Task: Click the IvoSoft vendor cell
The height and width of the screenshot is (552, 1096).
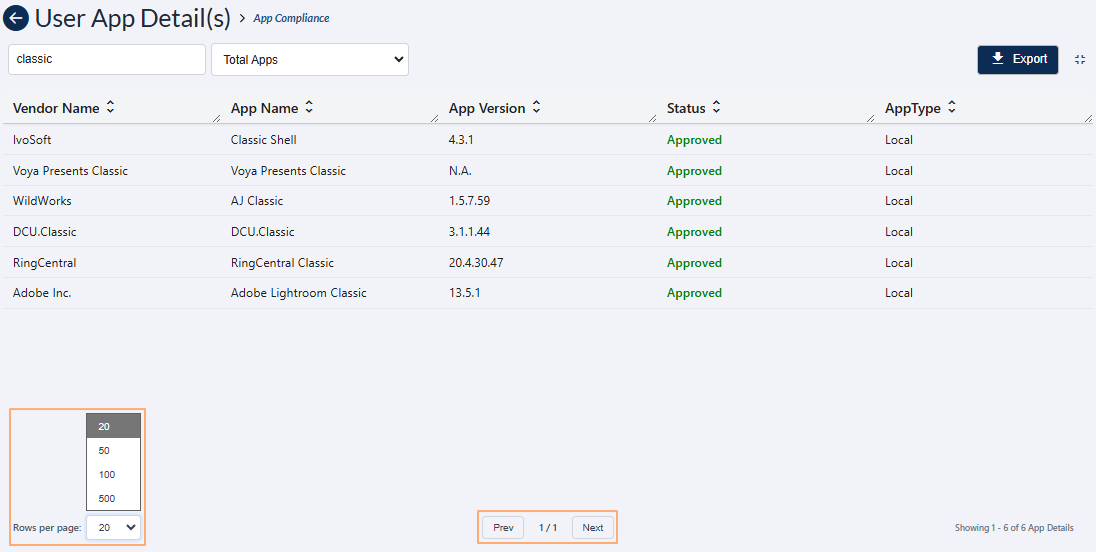Action: pyautogui.click(x=32, y=140)
